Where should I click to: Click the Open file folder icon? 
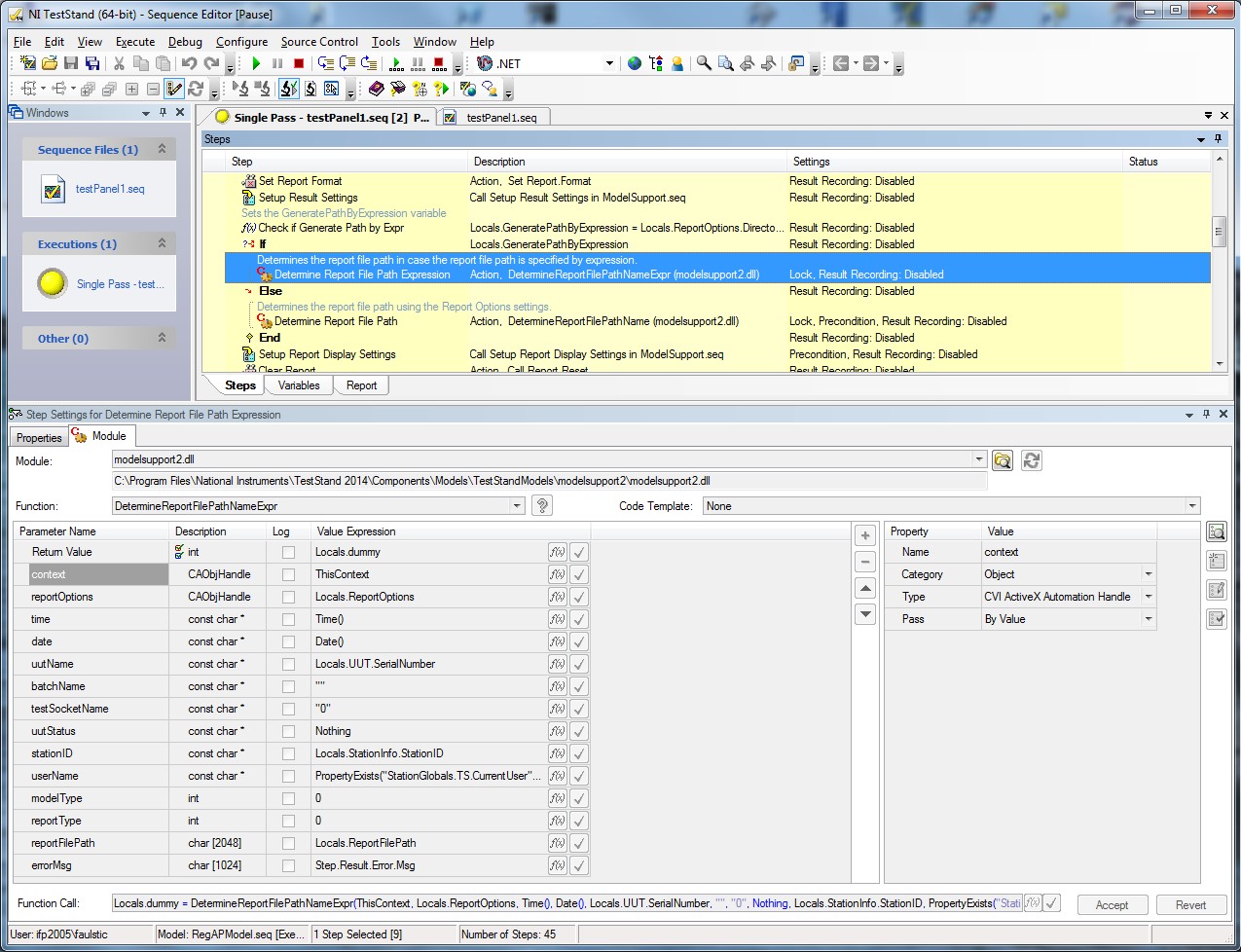click(x=50, y=63)
